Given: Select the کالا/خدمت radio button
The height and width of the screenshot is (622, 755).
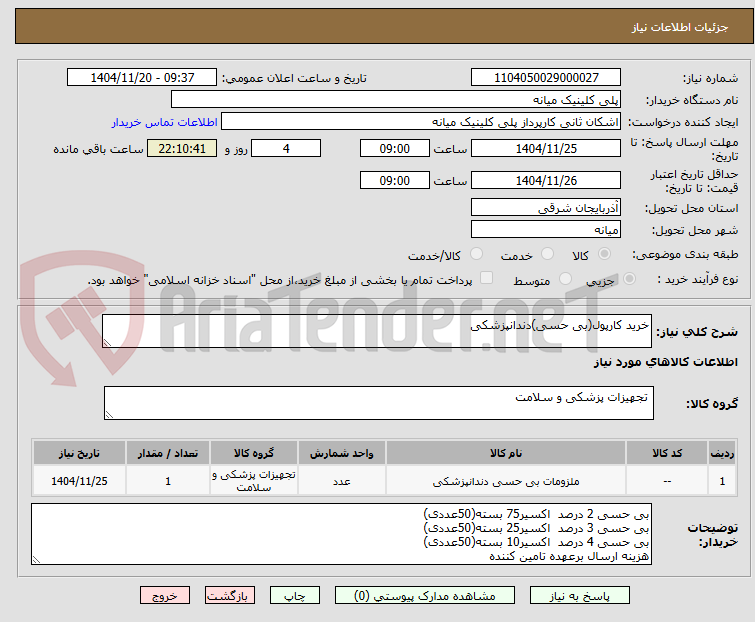Looking at the screenshot, I should (476, 254).
